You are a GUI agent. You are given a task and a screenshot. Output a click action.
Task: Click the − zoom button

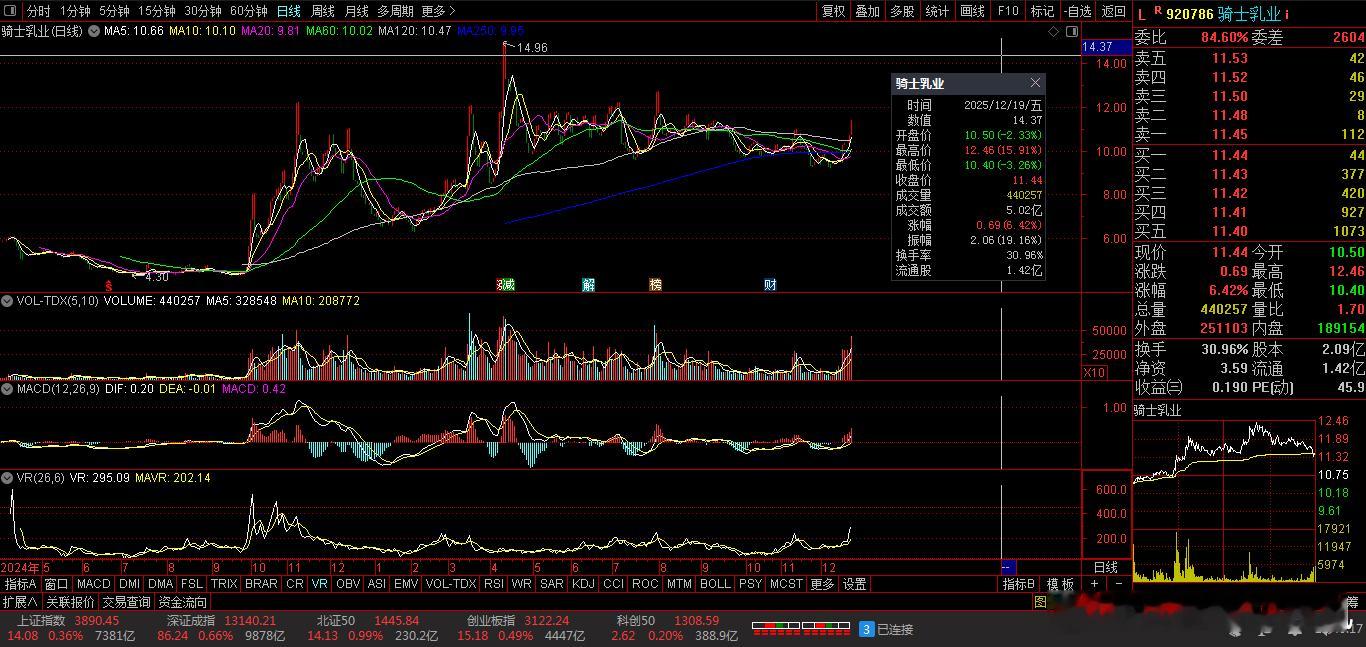(1118, 584)
